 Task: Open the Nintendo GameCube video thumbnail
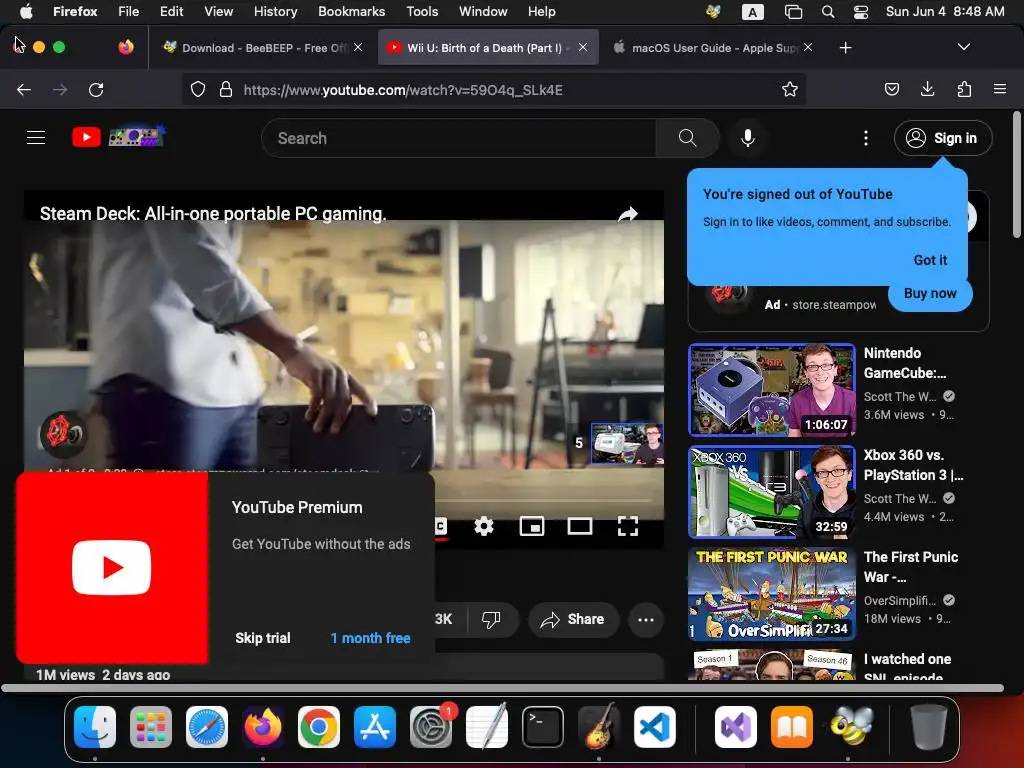[x=772, y=389]
